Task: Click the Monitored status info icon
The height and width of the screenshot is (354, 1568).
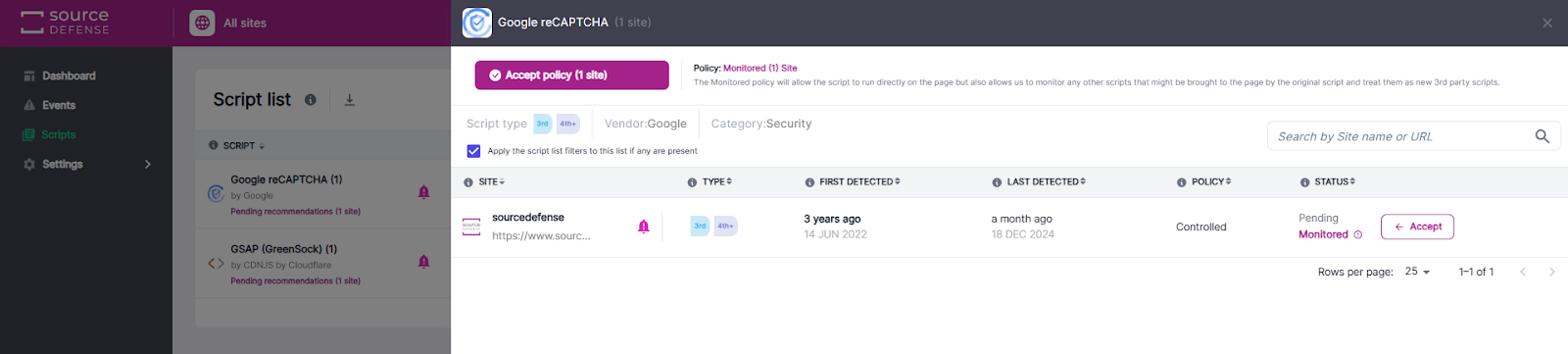Action: [x=1357, y=235]
